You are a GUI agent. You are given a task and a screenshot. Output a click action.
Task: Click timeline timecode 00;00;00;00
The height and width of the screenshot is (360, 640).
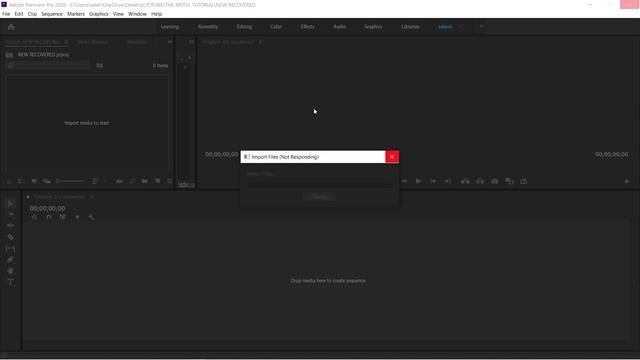tap(47, 208)
